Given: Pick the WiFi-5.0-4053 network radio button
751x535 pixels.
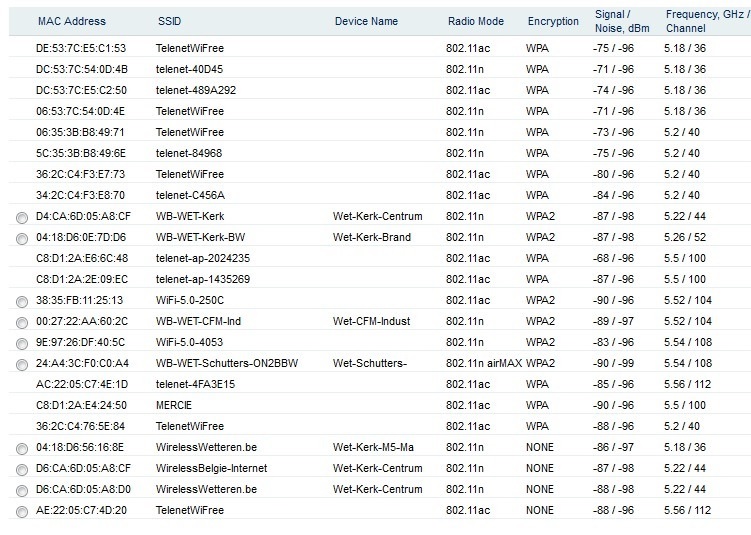Looking at the screenshot, I should pyautogui.click(x=22, y=344).
